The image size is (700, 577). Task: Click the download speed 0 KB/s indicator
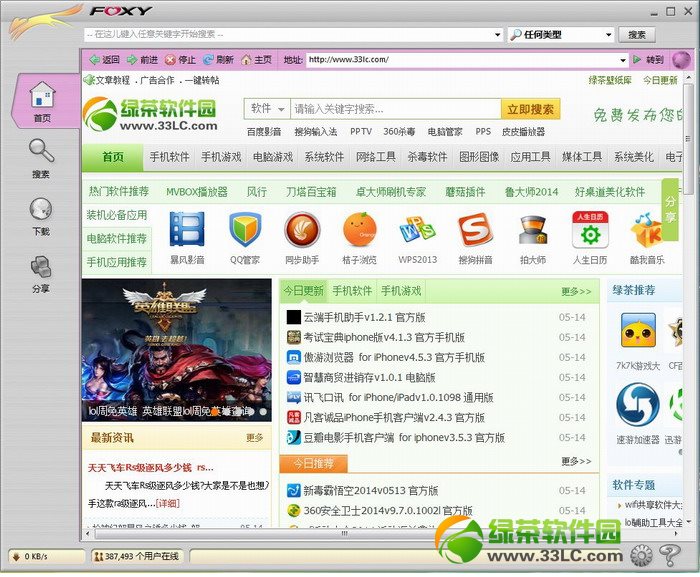click(46, 556)
